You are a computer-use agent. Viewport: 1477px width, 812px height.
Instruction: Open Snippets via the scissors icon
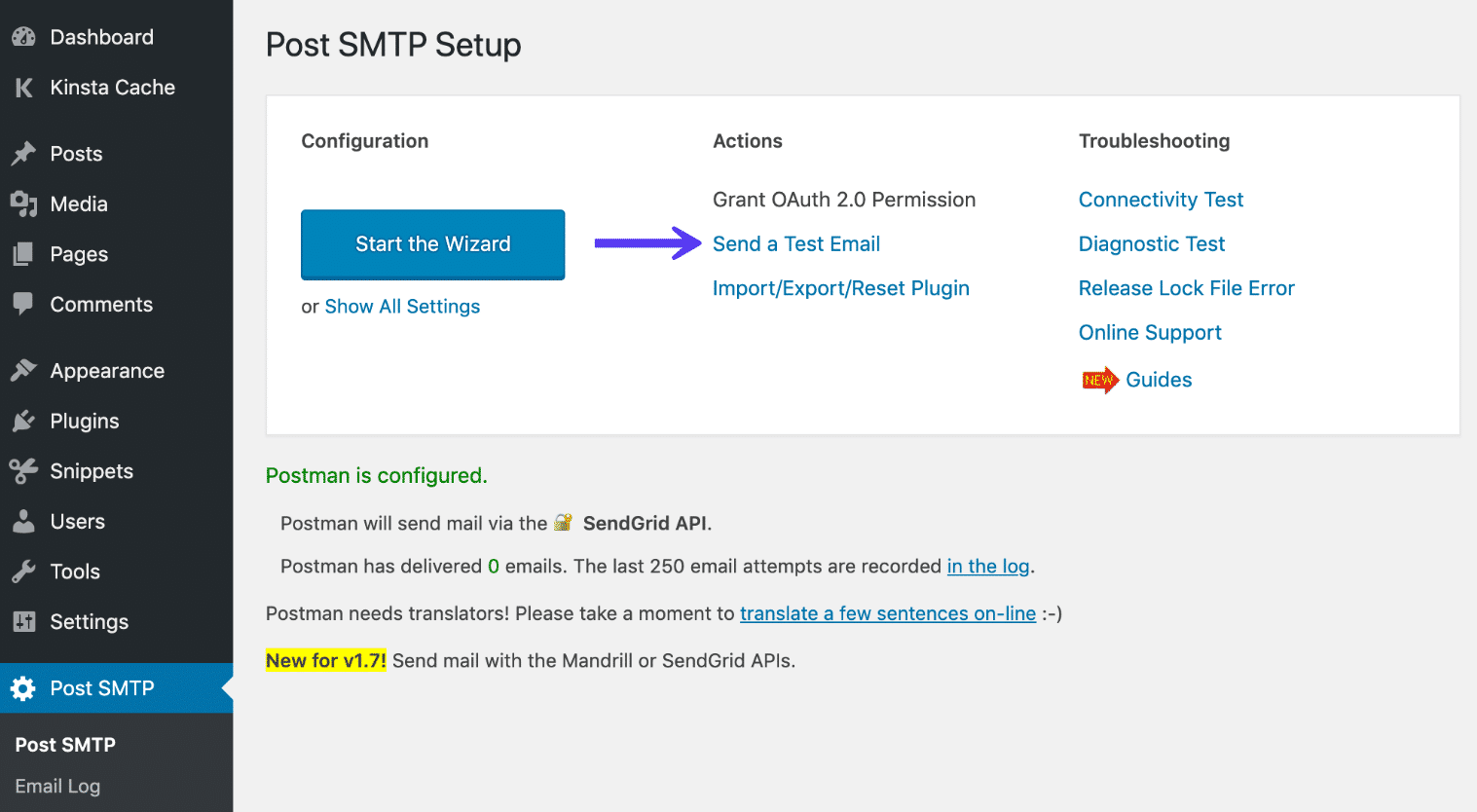pos(23,471)
